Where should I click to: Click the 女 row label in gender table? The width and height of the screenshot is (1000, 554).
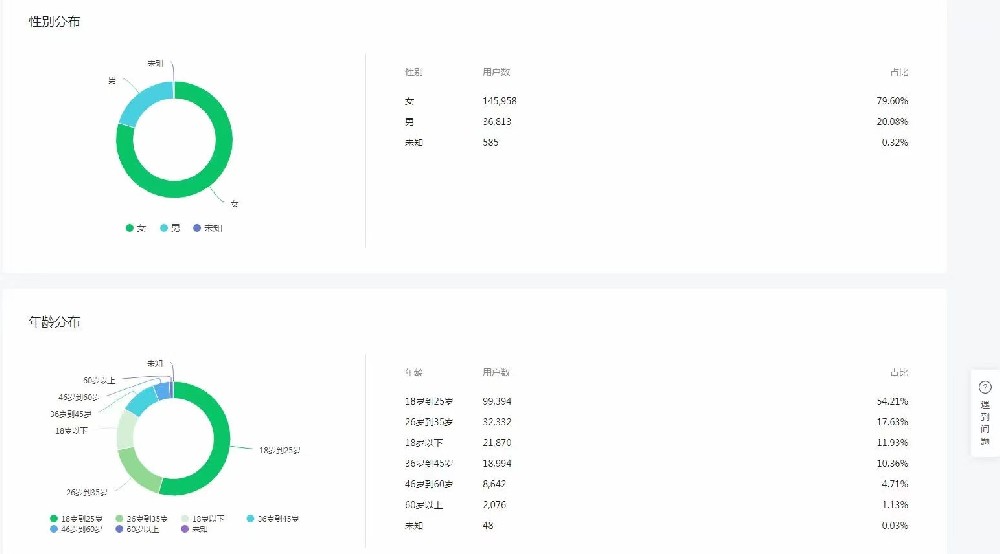(409, 101)
